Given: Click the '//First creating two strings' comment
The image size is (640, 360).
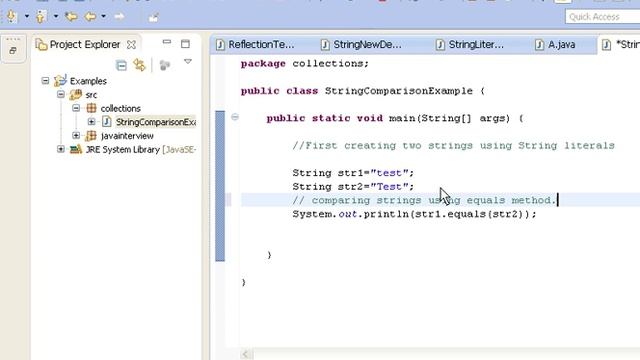Looking at the screenshot, I should 453,146.
